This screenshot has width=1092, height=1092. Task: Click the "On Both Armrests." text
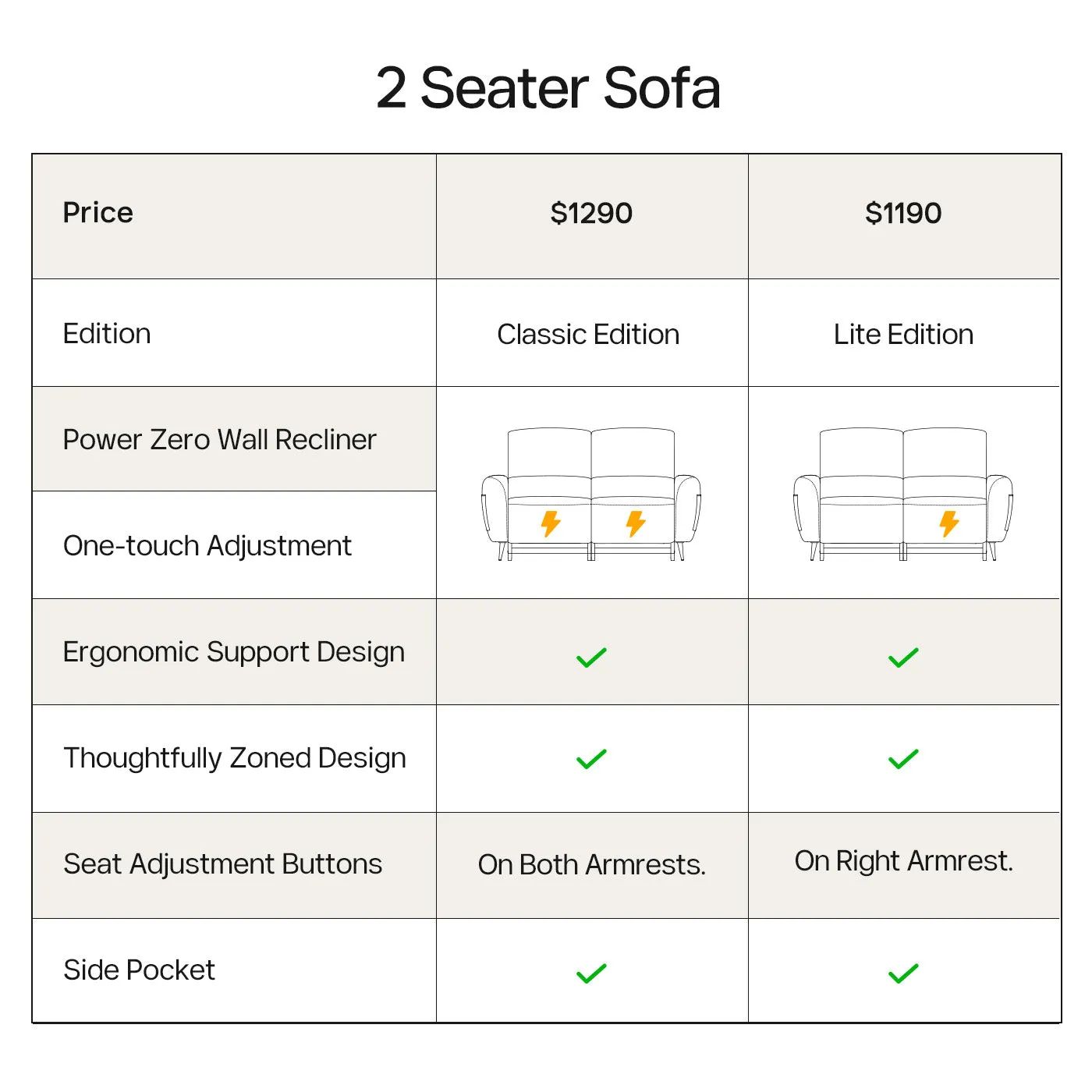[591, 864]
